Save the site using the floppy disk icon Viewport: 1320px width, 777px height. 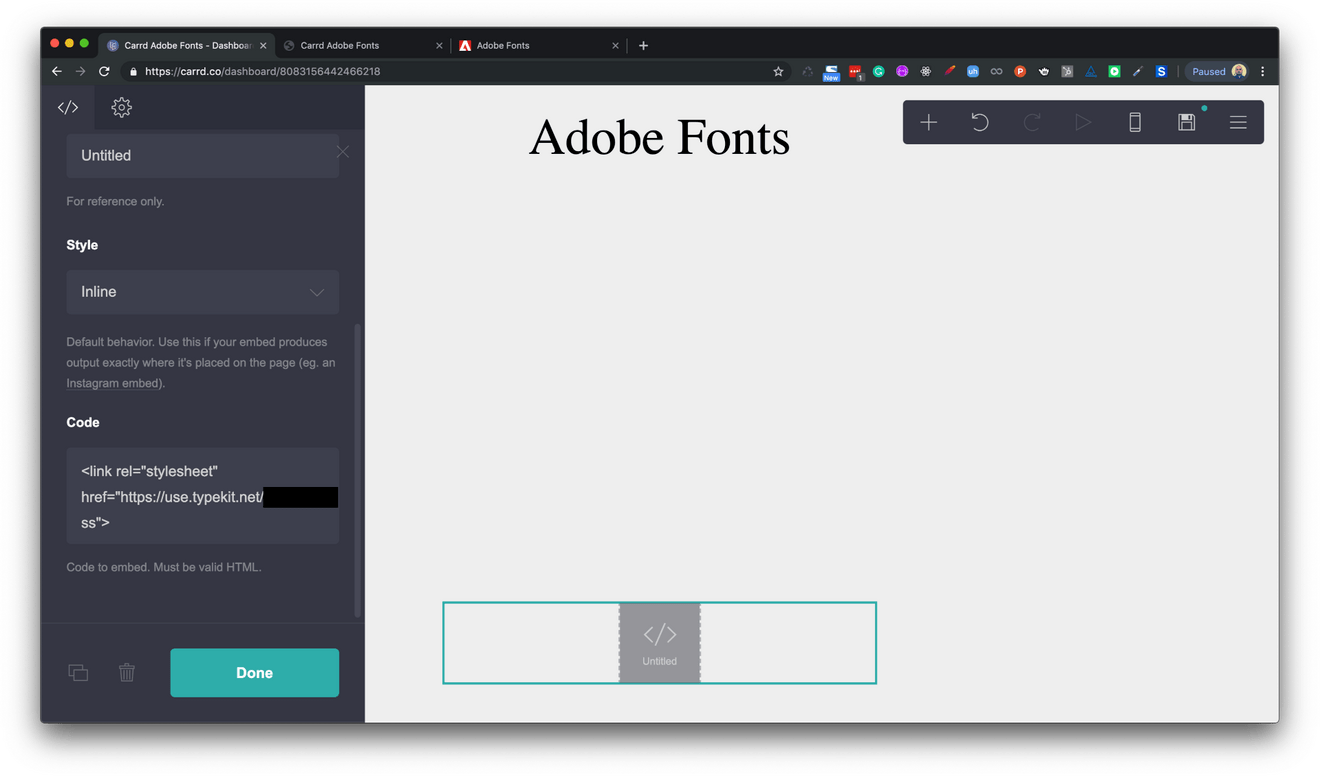(1187, 122)
